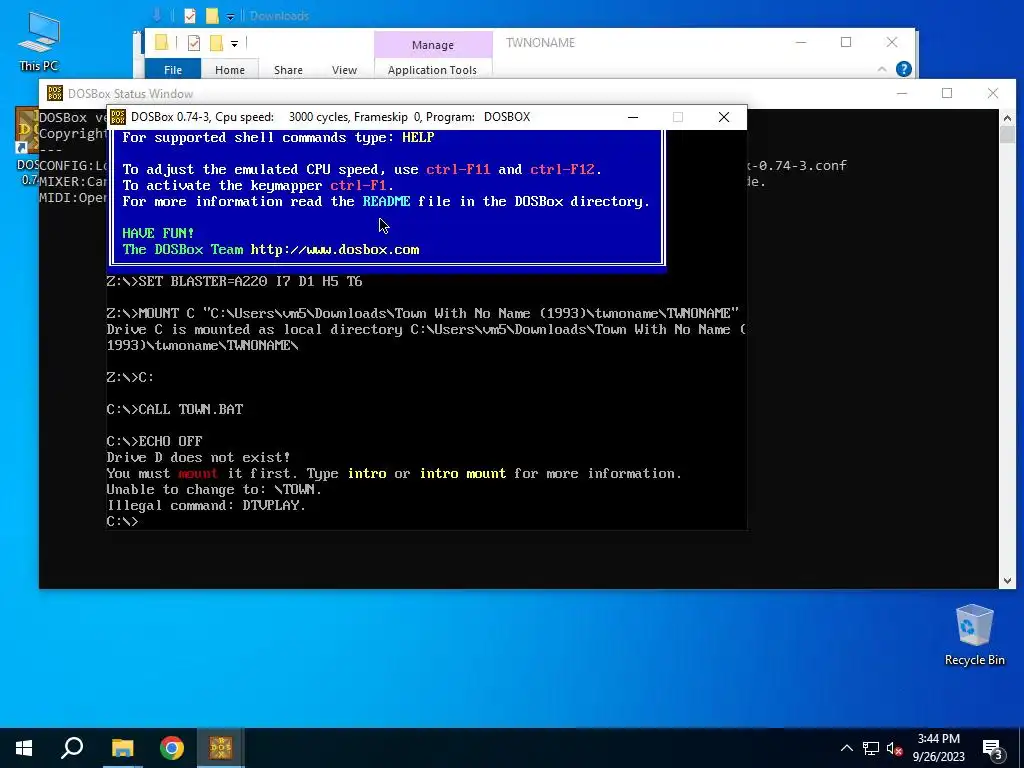Close the DOSBox Status Window
Screen dimensions: 1024x768
993,93
